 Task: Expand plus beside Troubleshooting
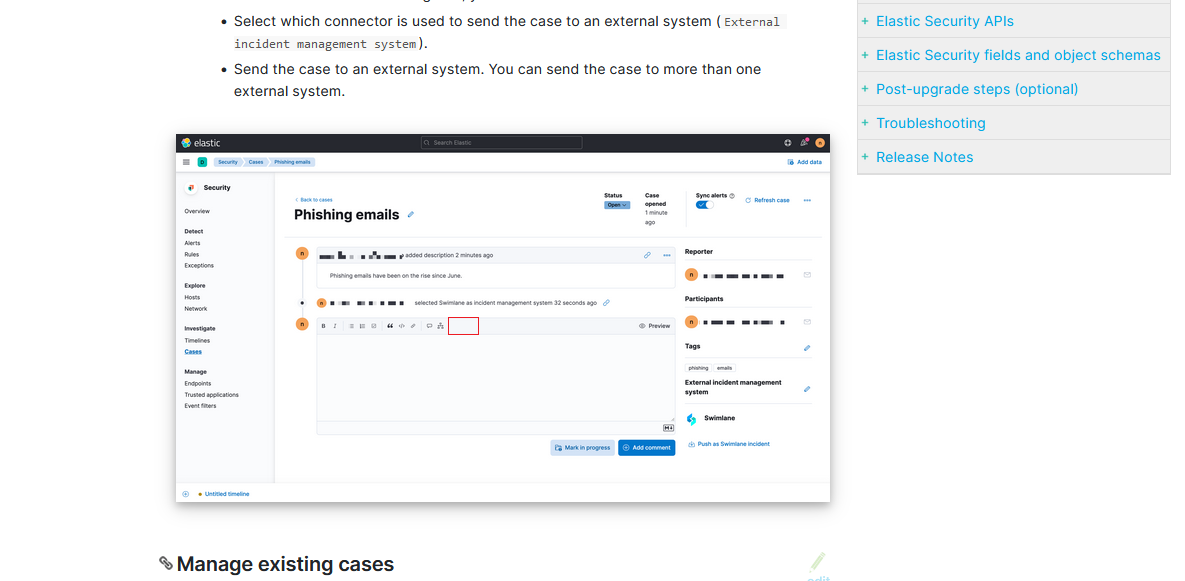(x=865, y=123)
